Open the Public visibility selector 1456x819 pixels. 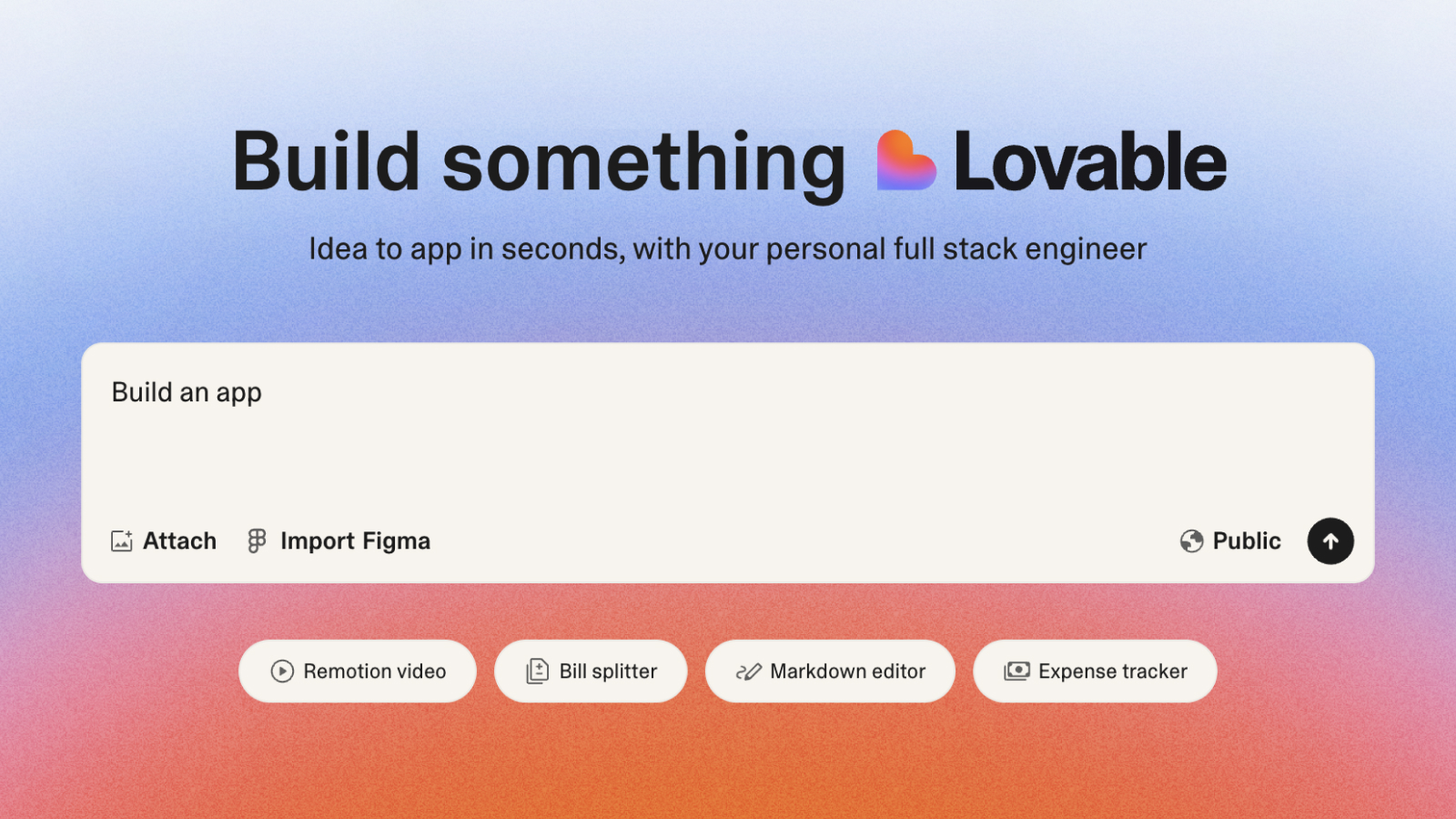1230,541
